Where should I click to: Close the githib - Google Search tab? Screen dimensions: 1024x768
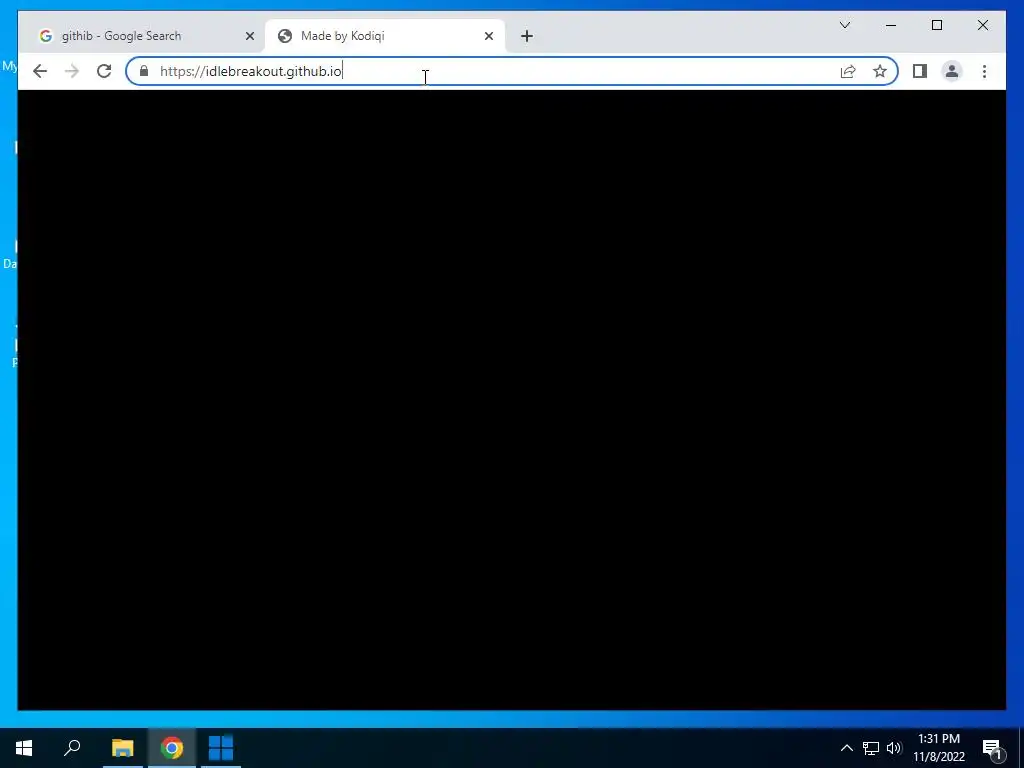tap(249, 36)
